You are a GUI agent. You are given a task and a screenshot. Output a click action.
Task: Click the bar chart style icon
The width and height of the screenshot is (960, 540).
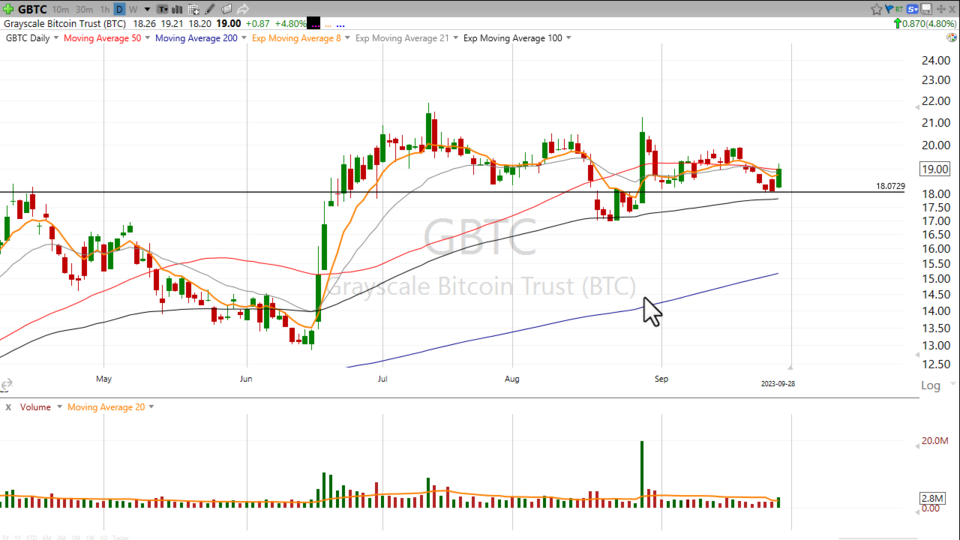pyautogui.click(x=178, y=9)
